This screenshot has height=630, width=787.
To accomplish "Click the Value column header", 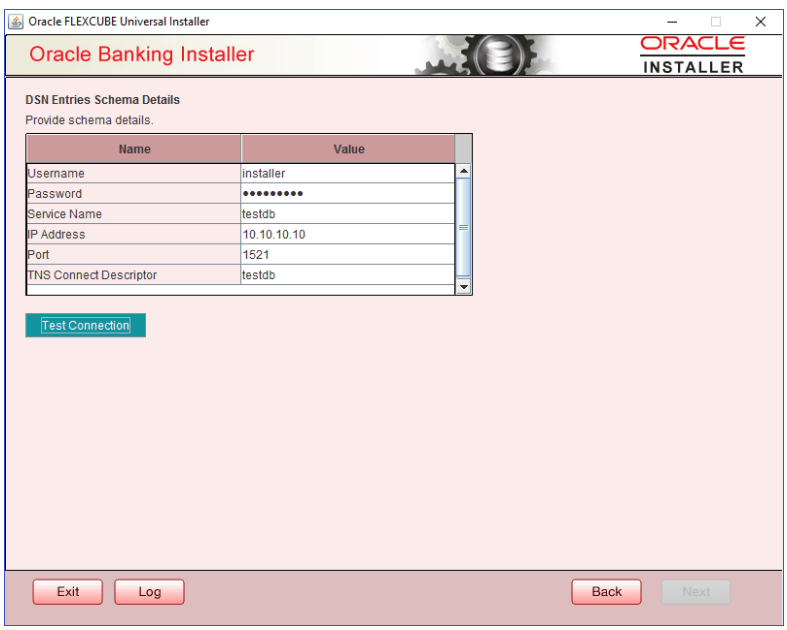I will coord(348,149).
